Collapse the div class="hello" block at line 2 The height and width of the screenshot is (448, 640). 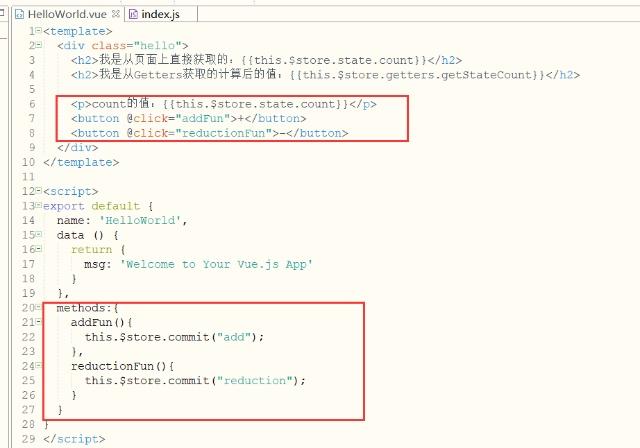pos(38,45)
